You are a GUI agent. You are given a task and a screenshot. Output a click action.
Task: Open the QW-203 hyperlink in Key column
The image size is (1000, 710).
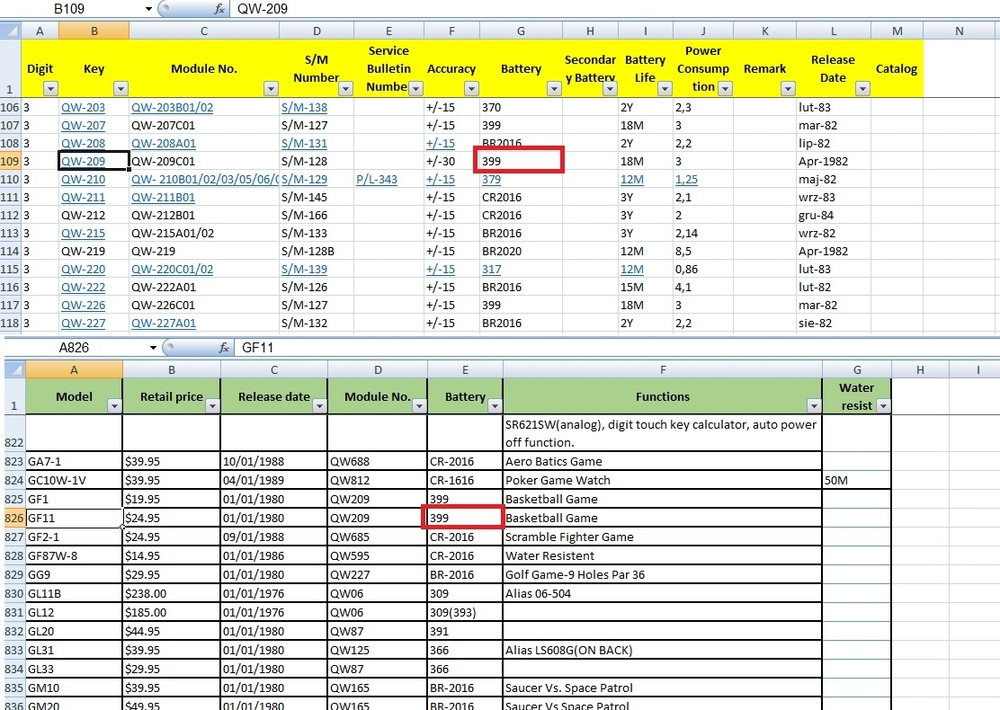click(x=83, y=108)
